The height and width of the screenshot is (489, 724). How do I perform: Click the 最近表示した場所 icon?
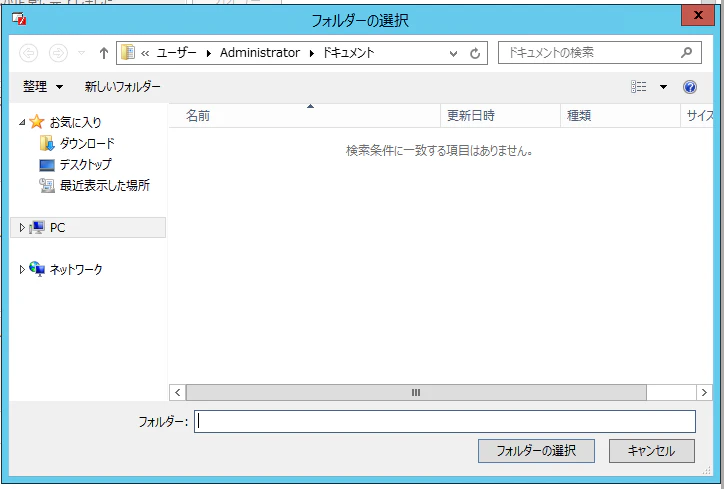coord(47,186)
